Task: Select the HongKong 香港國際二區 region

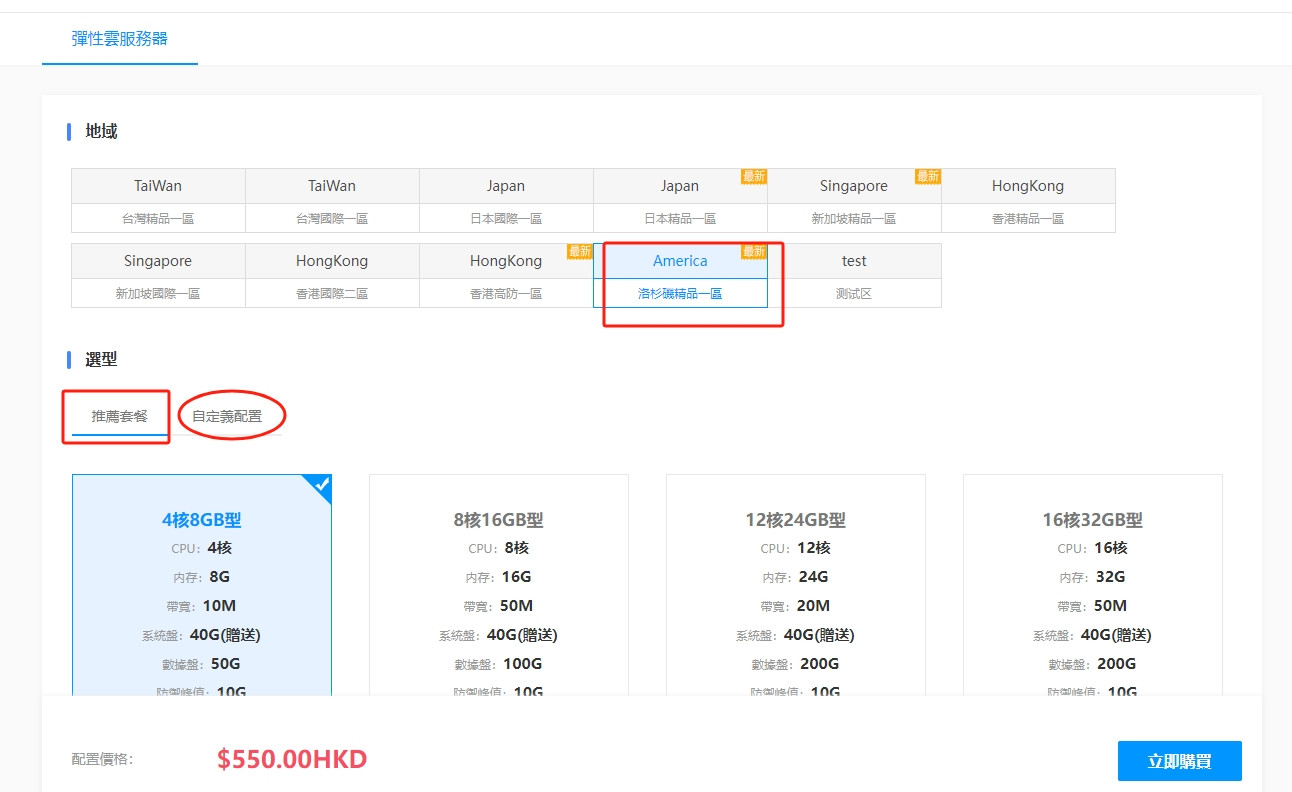Action: [332, 276]
